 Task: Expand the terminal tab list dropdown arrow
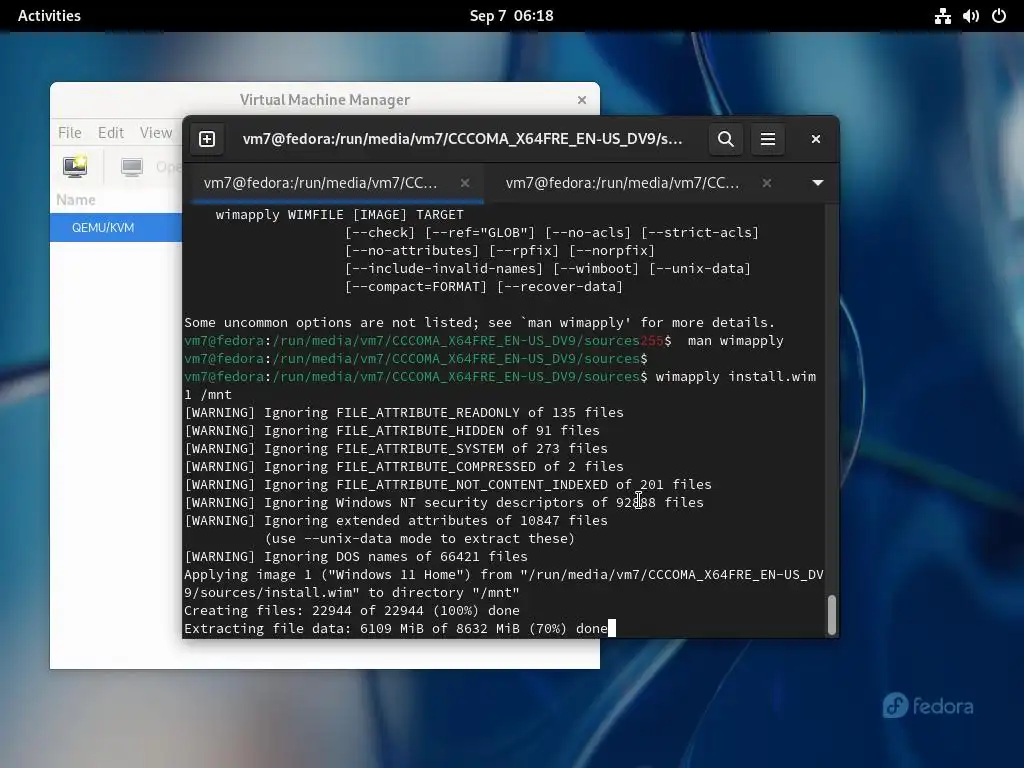point(818,183)
